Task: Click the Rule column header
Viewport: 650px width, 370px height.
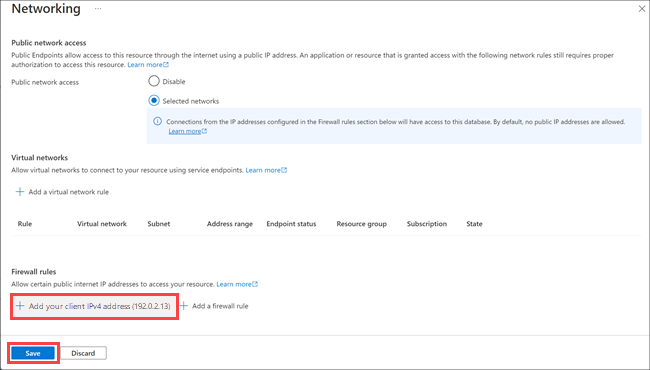Action: [25, 224]
